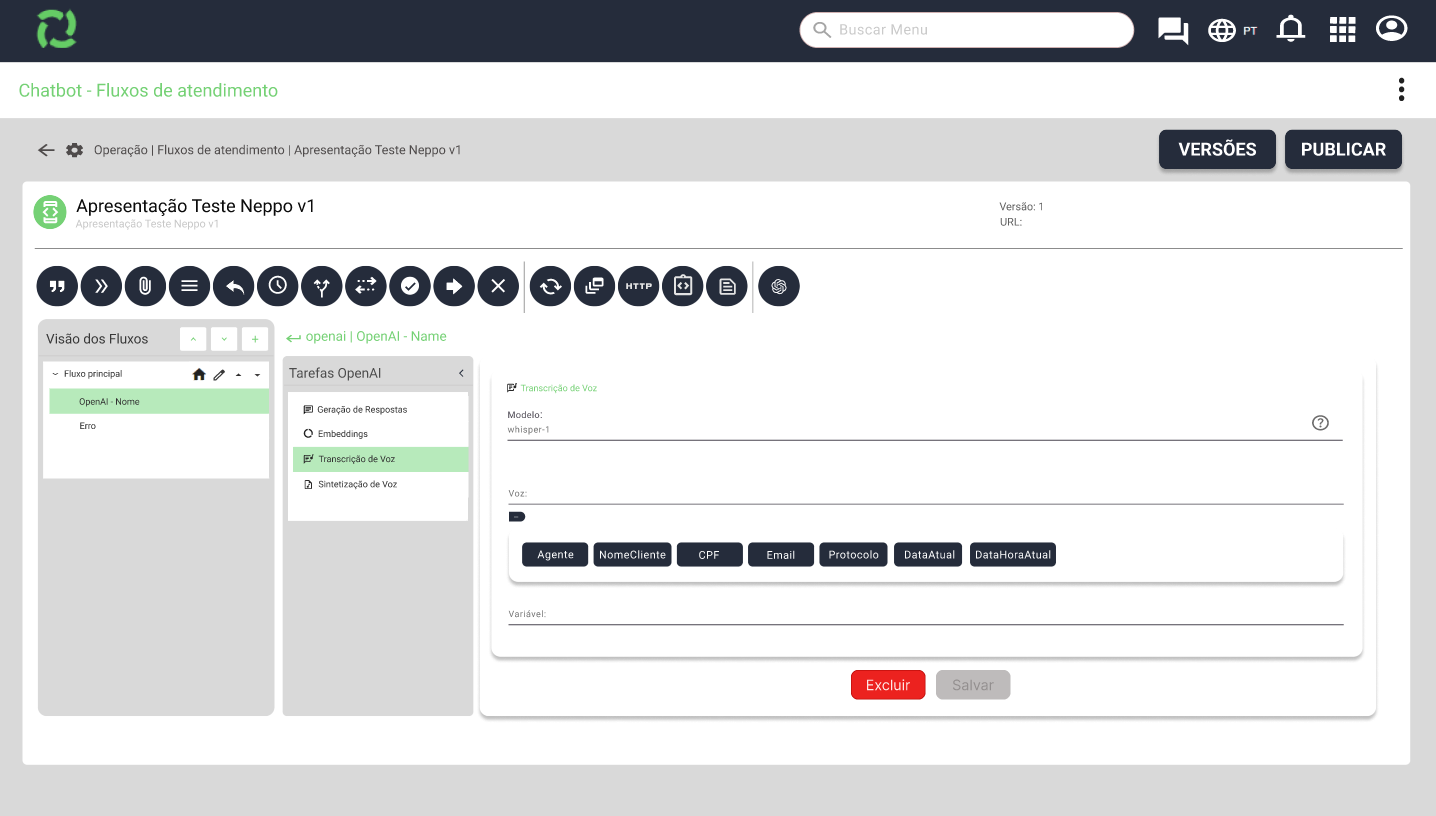The image size is (1436, 816).
Task: Click the up caret on Fluxo principal row
Action: click(x=238, y=375)
